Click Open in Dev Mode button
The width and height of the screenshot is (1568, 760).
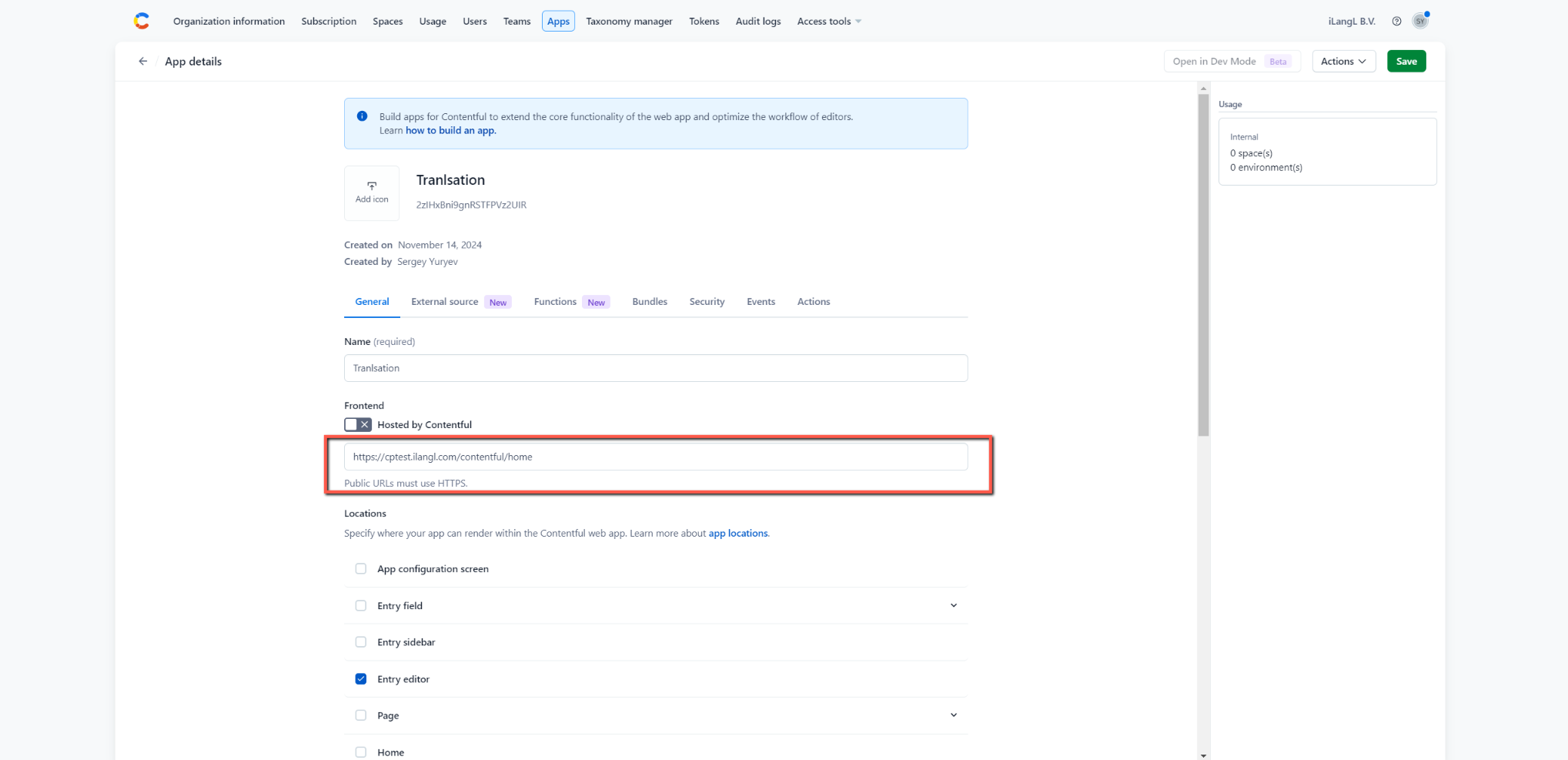click(1232, 62)
